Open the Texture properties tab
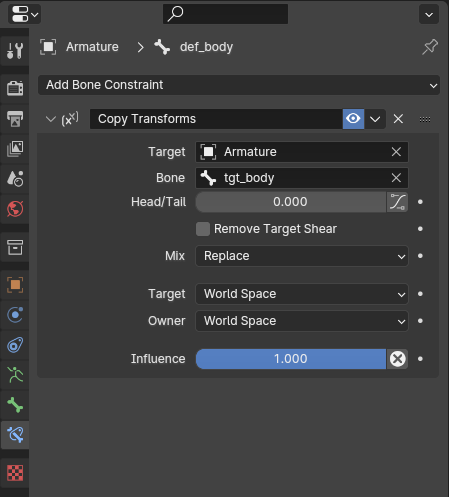Screen dimensions: 449x497 click(x=15, y=473)
